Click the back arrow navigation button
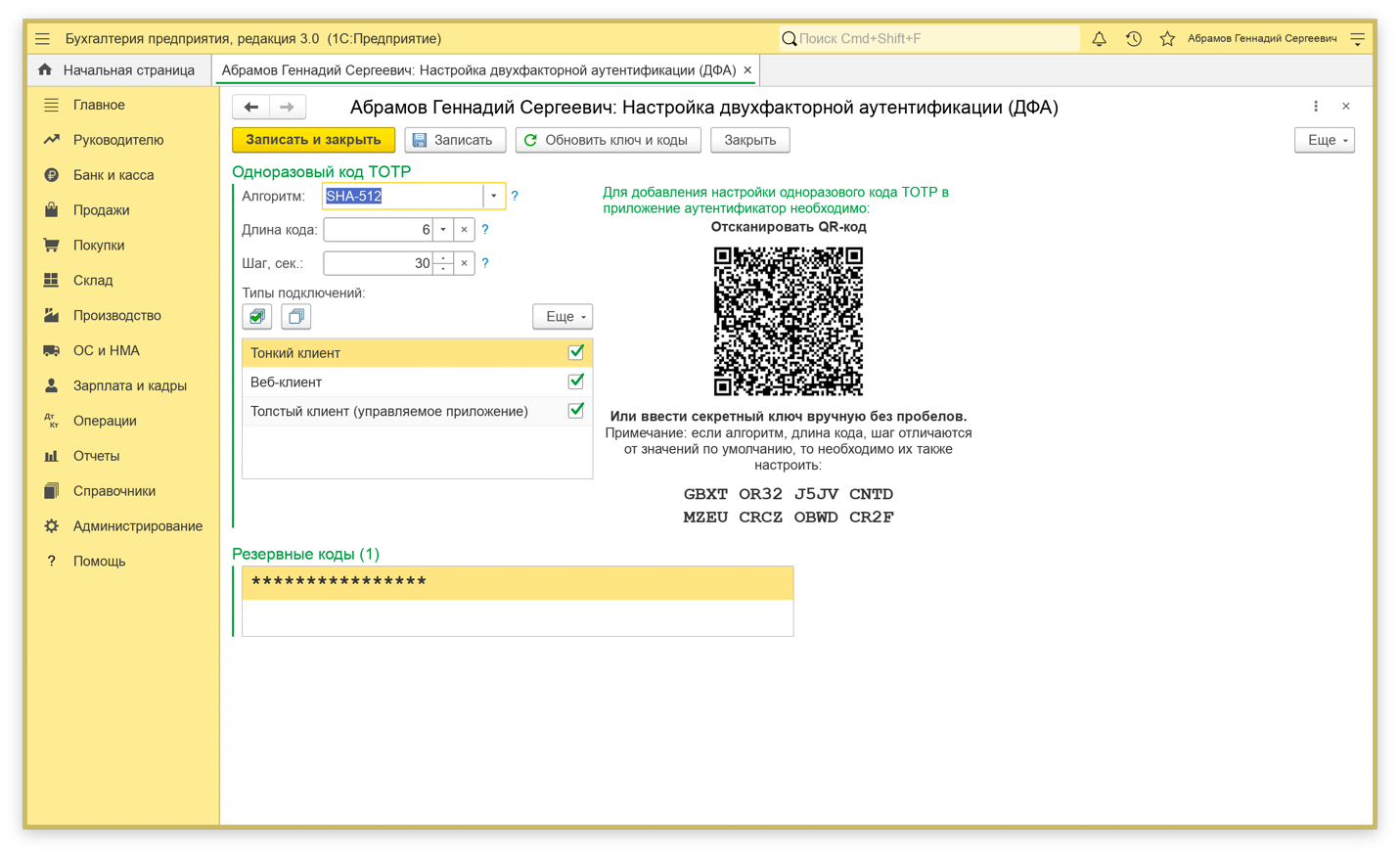This screenshot has width=1400, height=856. [250, 107]
